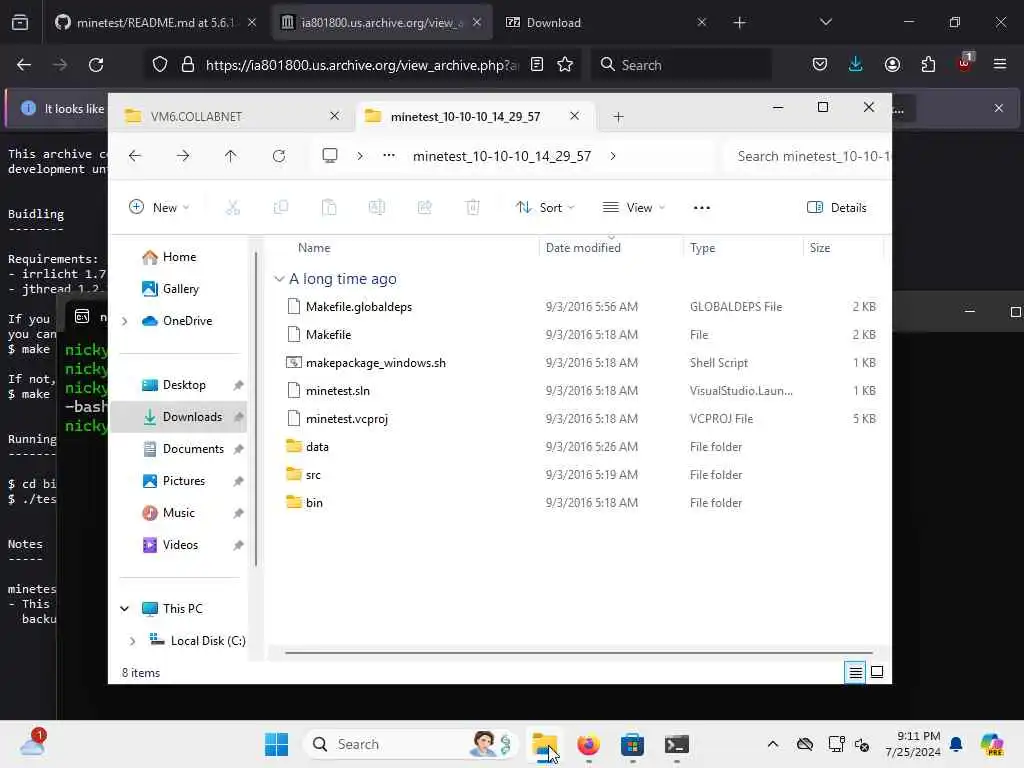
Task: Click the Share icon in Explorer toolbar
Action: pyautogui.click(x=424, y=208)
